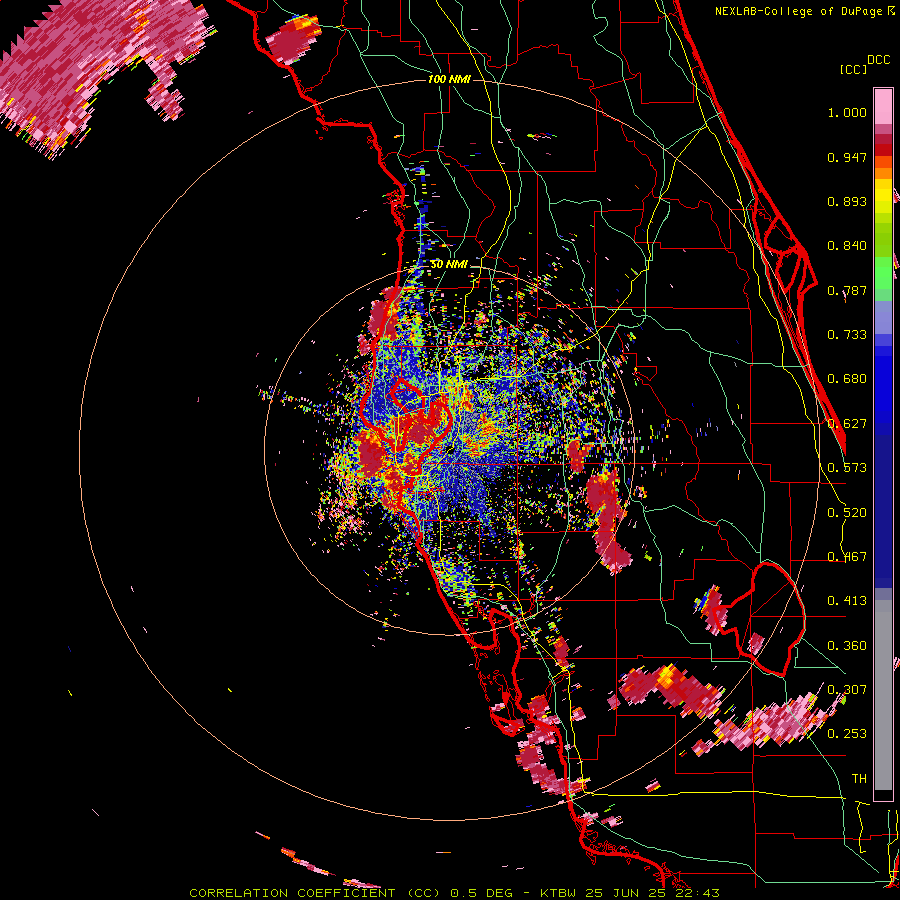Pick the light pink segment of color bar
Image resolution: width=900 pixels, height=900 pixels.
coord(883,106)
